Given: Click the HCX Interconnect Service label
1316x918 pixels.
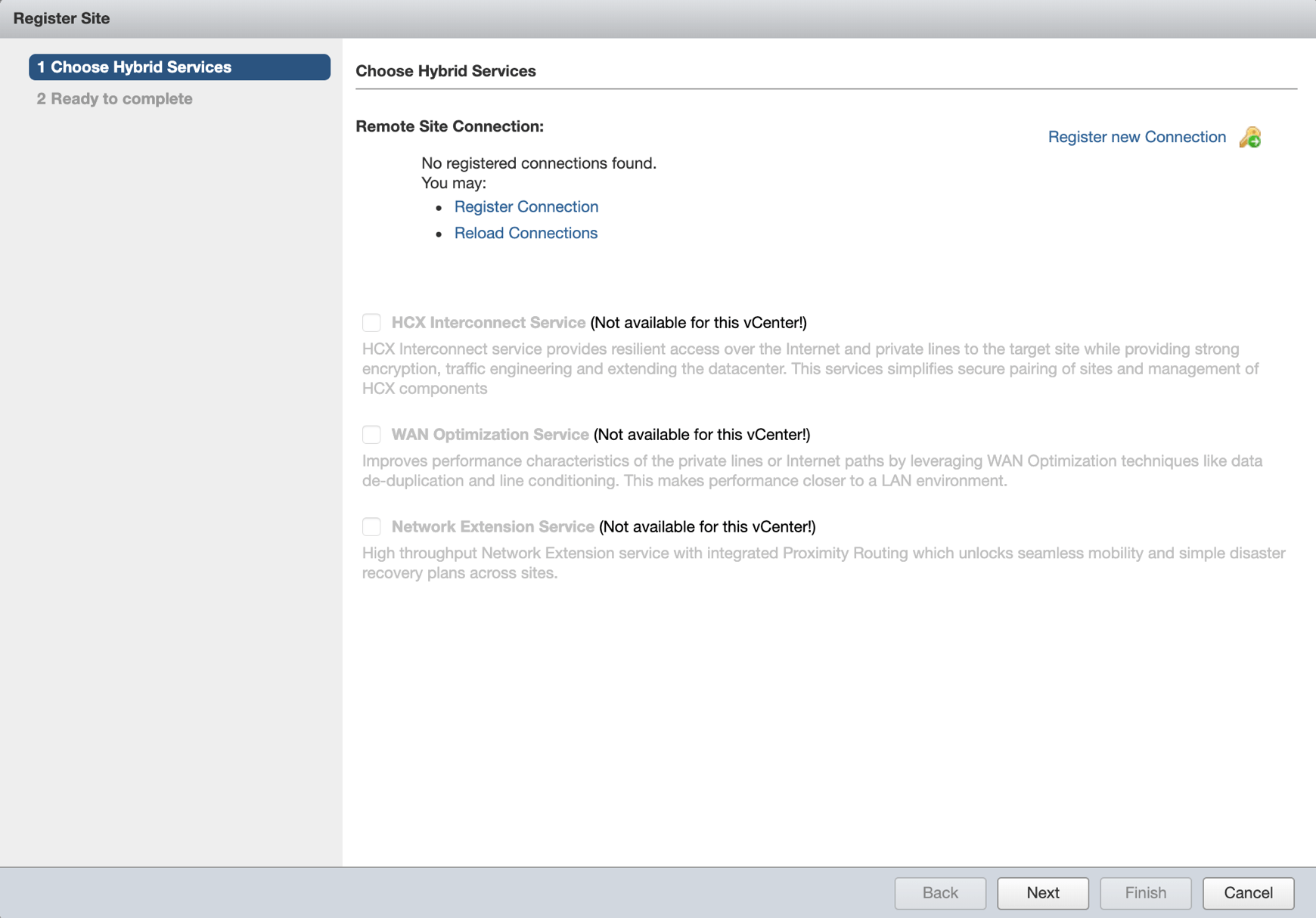Looking at the screenshot, I should point(488,323).
